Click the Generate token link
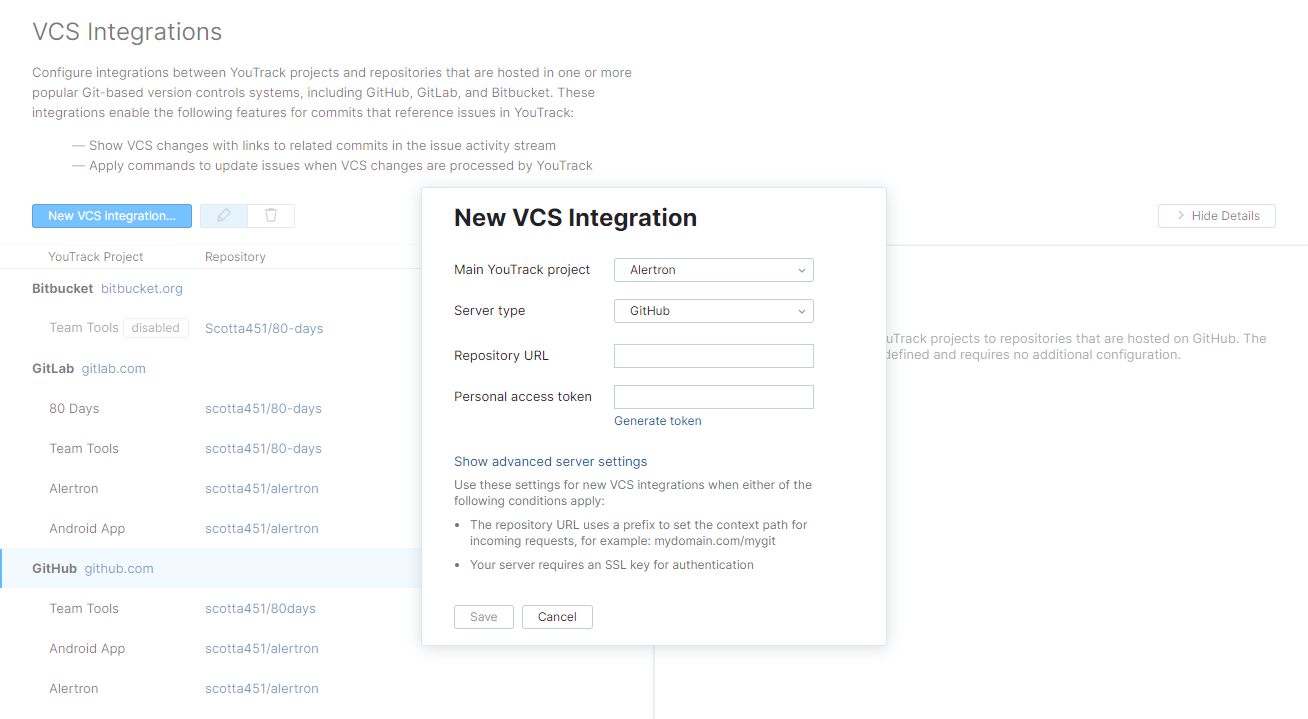The height and width of the screenshot is (719, 1308). click(657, 420)
